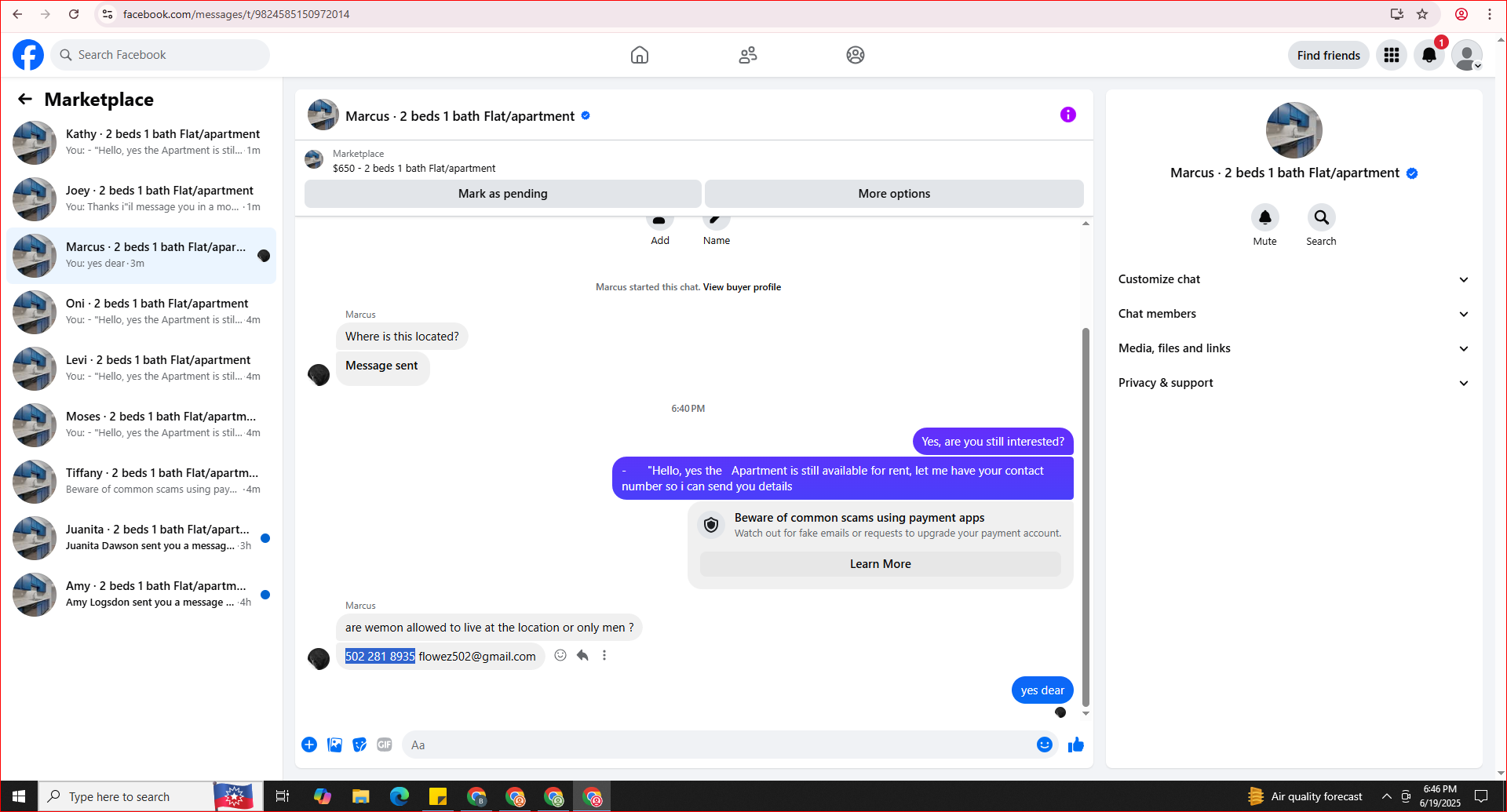Screen dimensions: 1507x812
Task: Open conversation information purple icon
Action: coord(1068,115)
